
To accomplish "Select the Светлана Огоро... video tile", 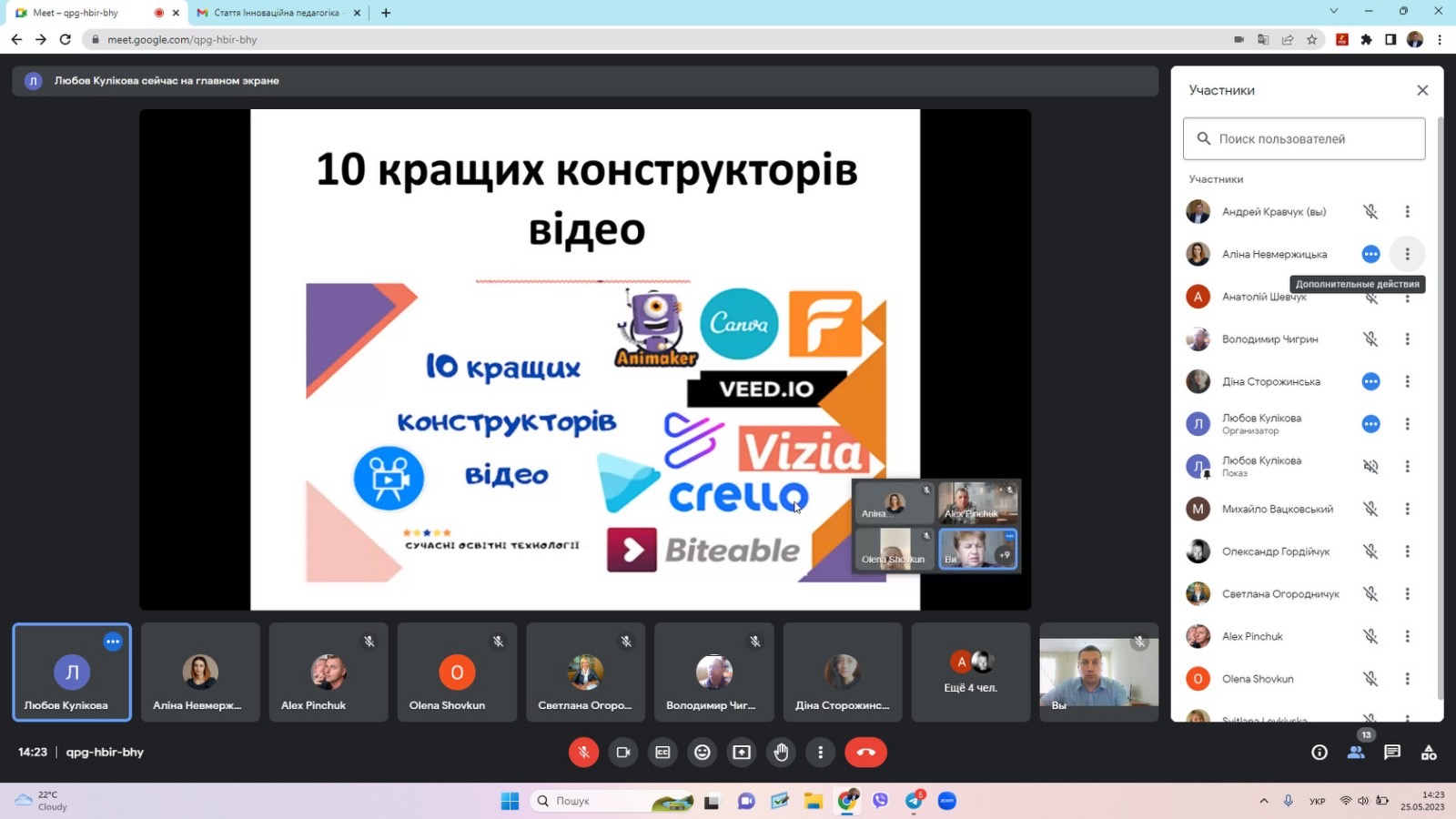I will pos(585,672).
